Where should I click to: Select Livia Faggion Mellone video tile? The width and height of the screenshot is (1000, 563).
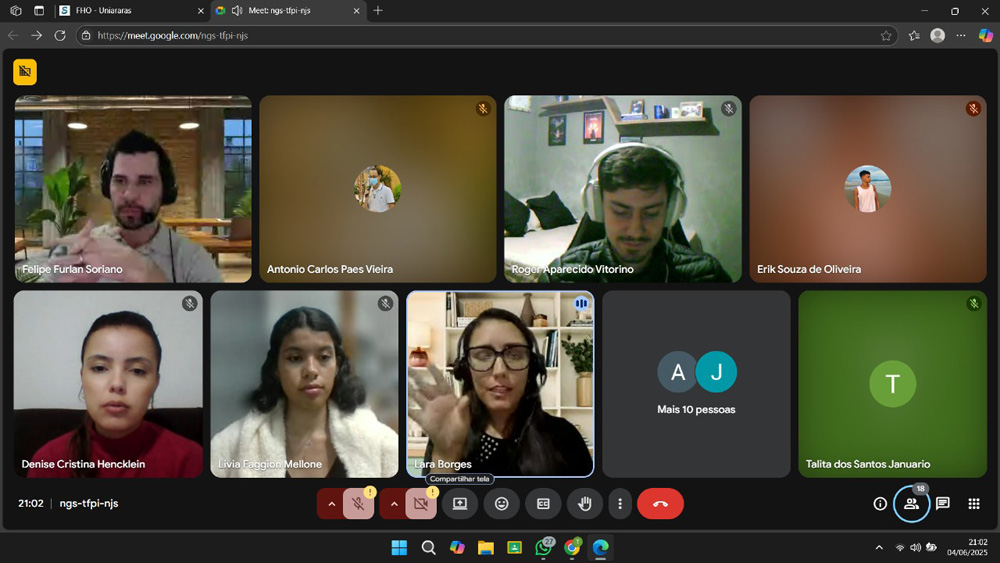tap(304, 384)
